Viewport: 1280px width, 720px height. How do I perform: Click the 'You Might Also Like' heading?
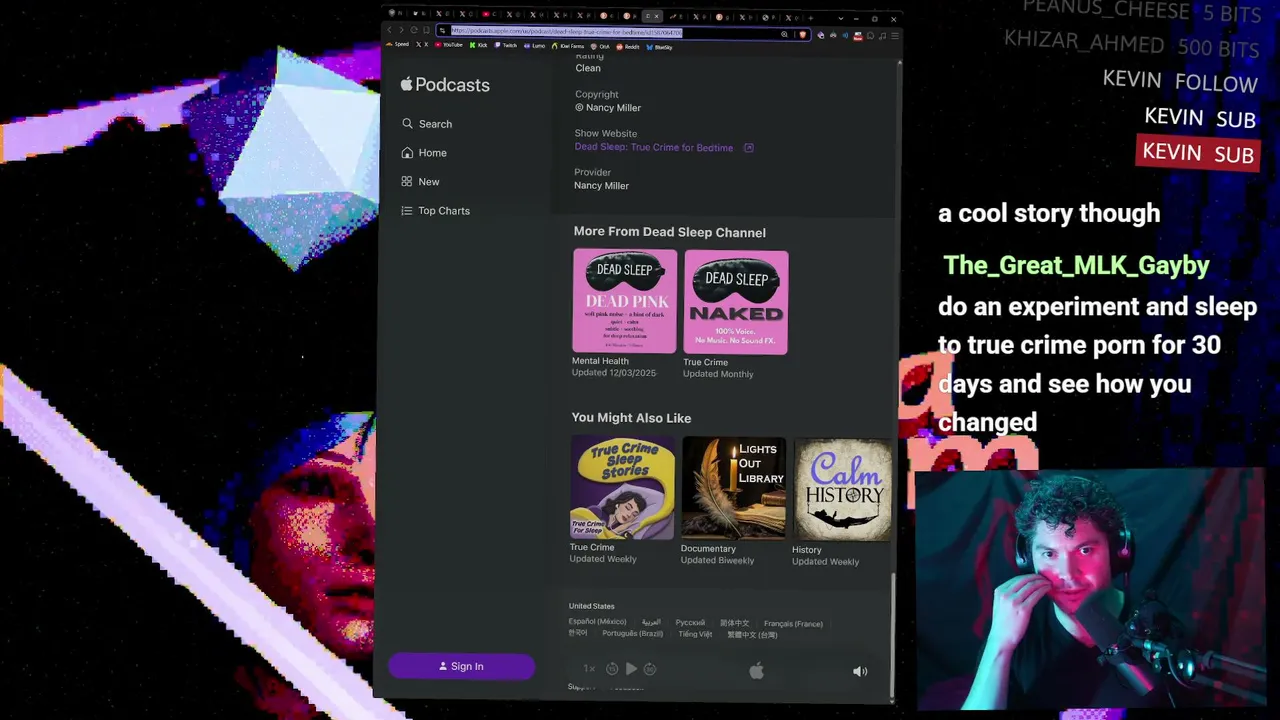631,418
